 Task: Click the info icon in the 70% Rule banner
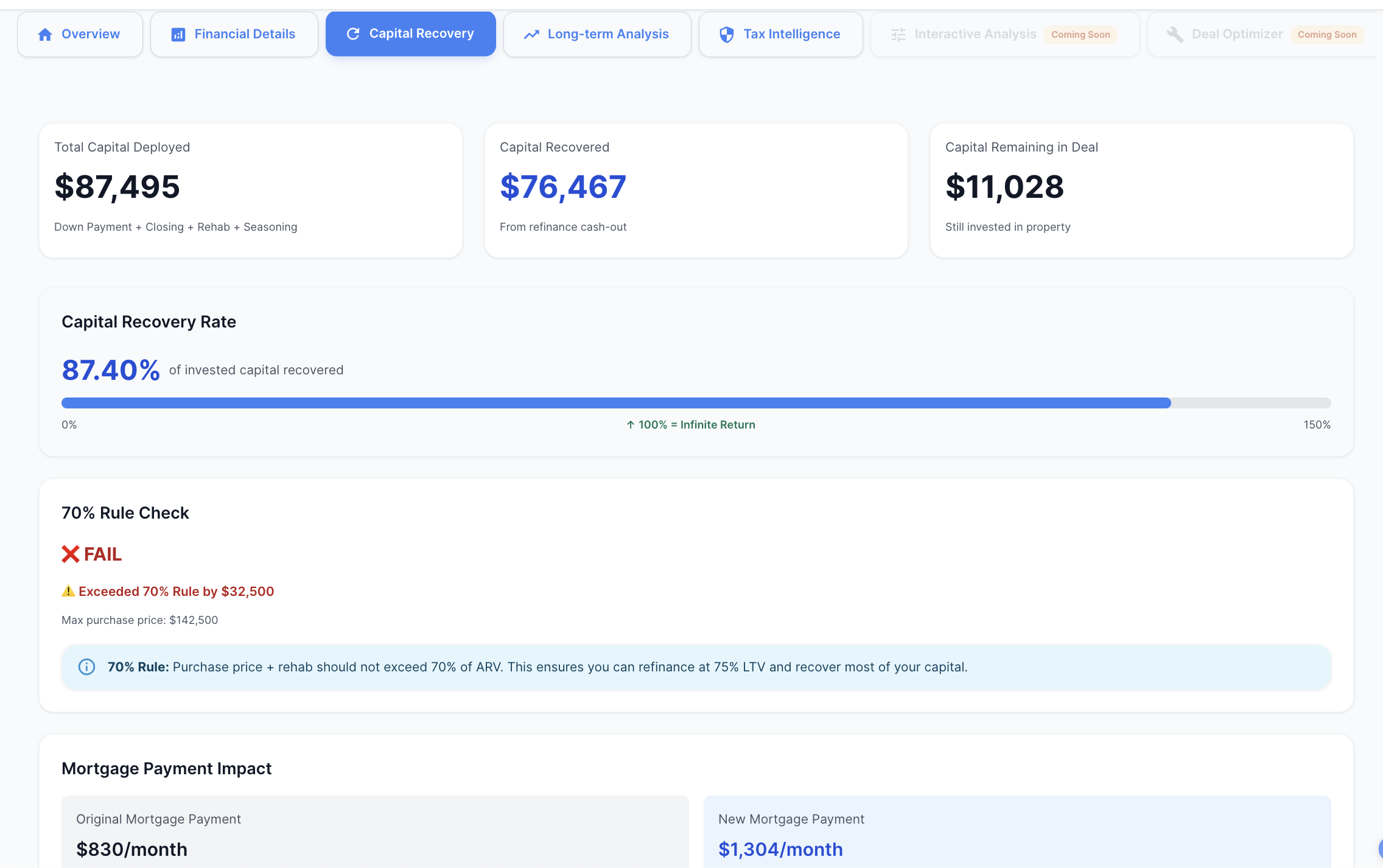pyautogui.click(x=86, y=667)
